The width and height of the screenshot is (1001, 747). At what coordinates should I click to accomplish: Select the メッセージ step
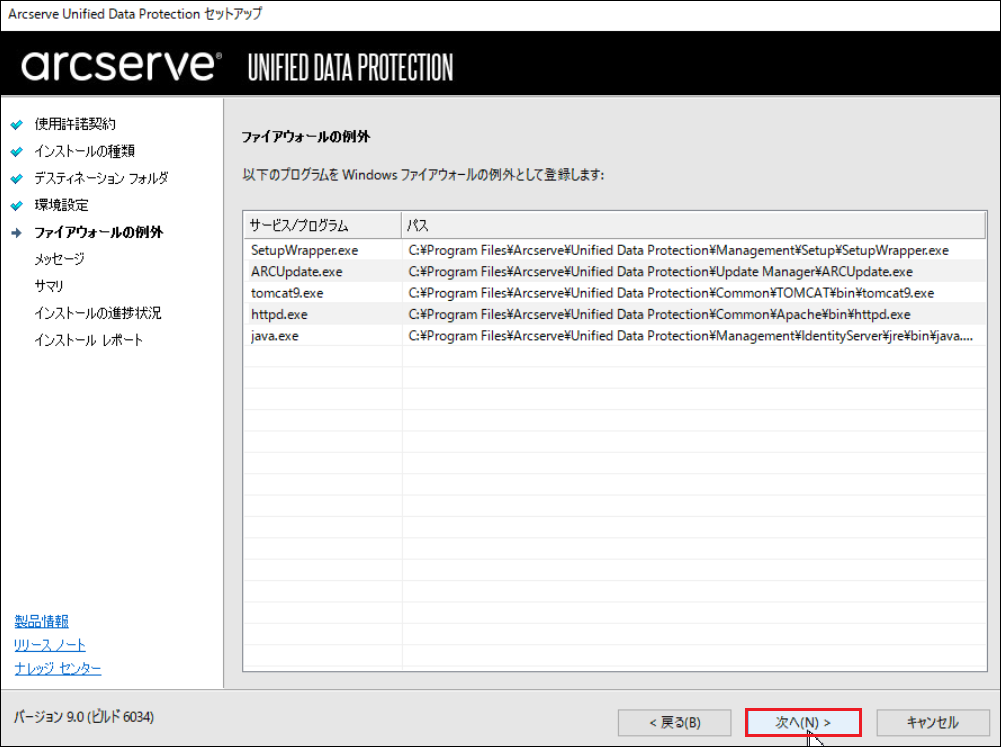59,259
